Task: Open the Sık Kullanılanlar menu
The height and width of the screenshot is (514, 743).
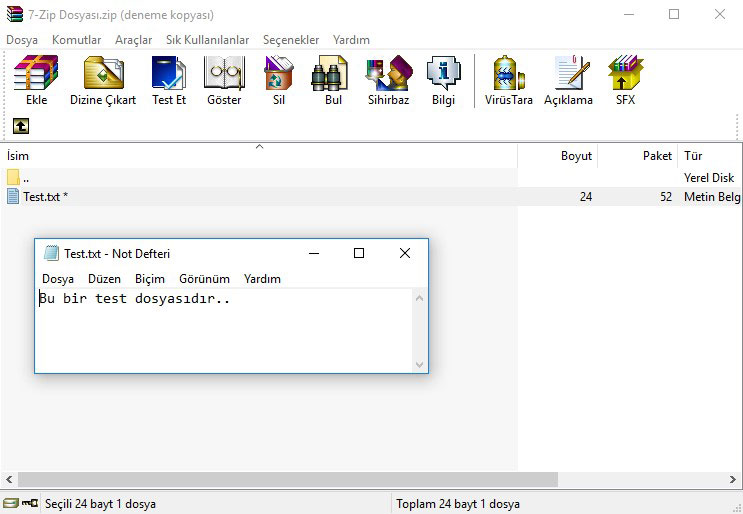Action: 208,40
